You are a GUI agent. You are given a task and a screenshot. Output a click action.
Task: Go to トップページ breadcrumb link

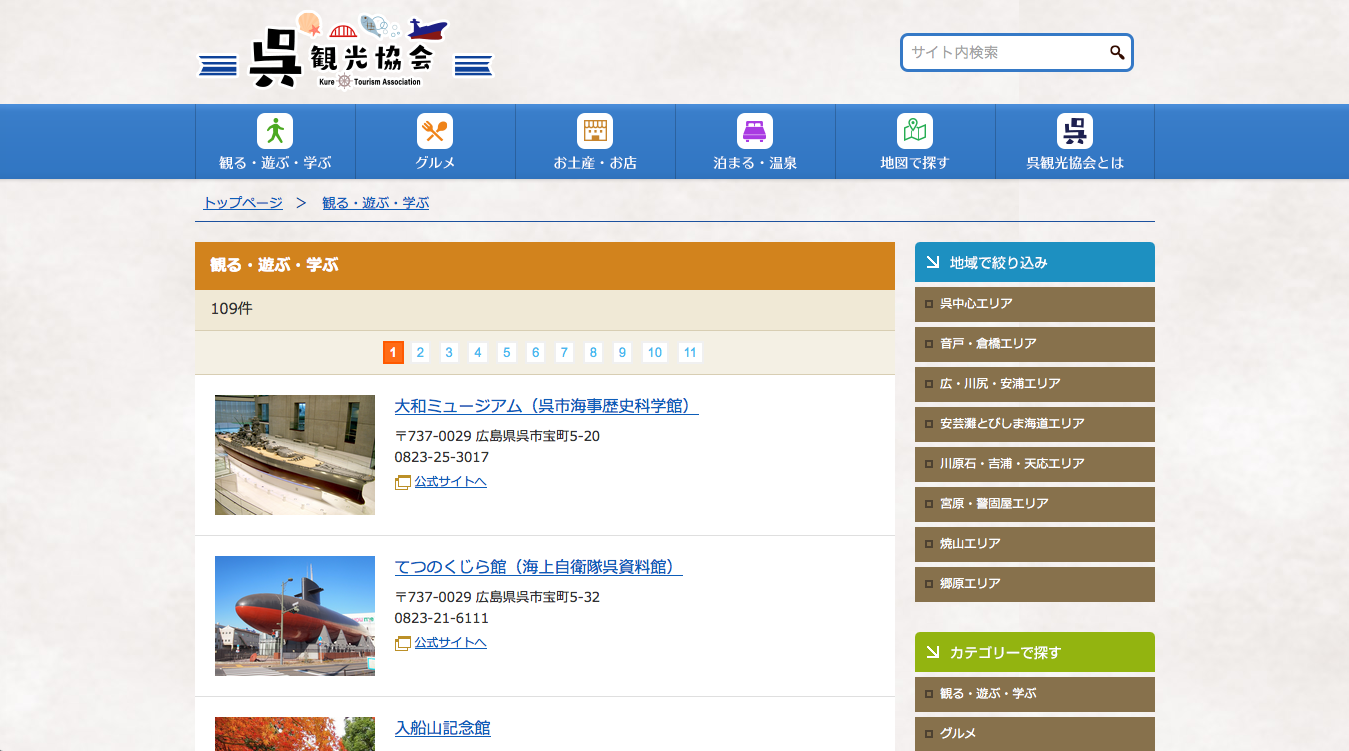243,203
